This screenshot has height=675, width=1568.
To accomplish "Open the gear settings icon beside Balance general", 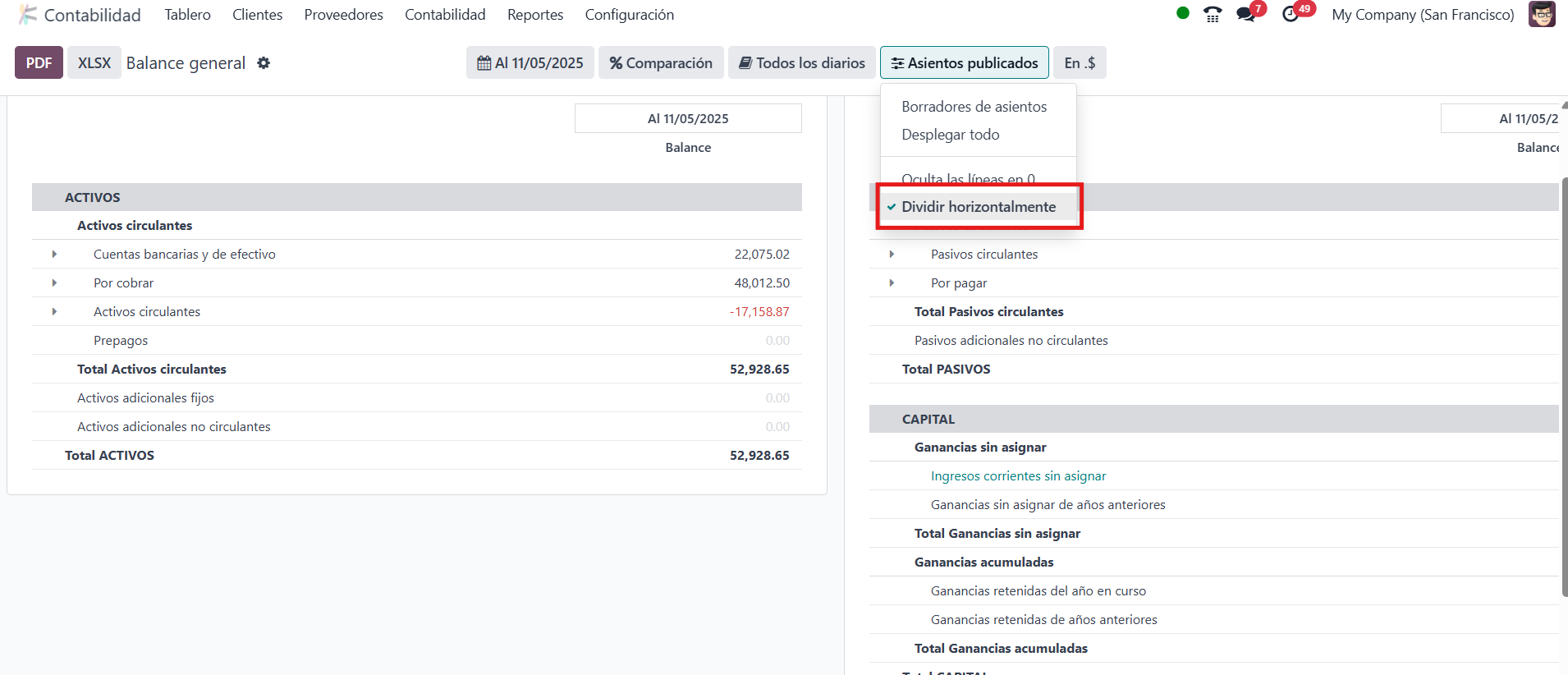I will pos(264,63).
